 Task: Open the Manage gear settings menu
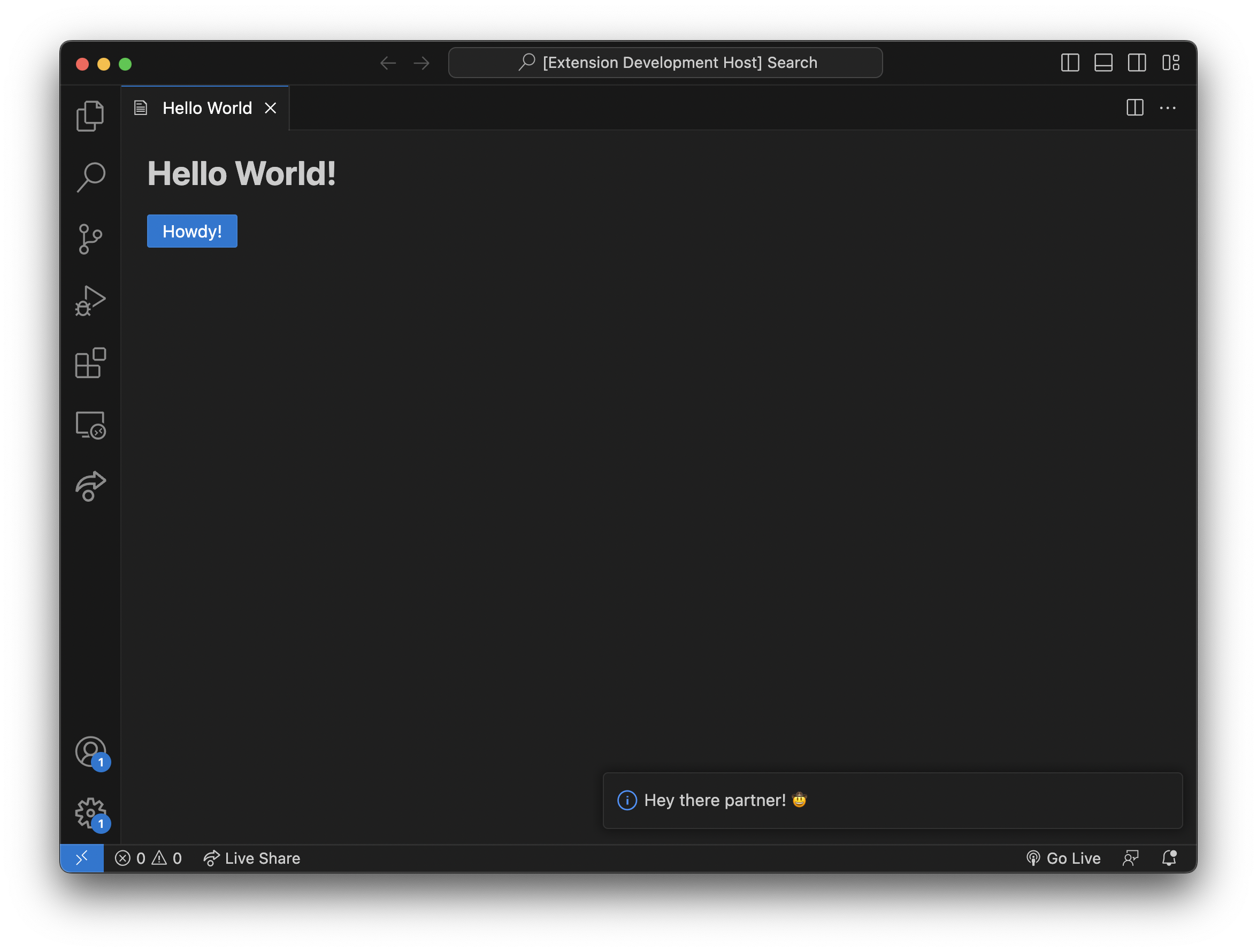pos(90,813)
